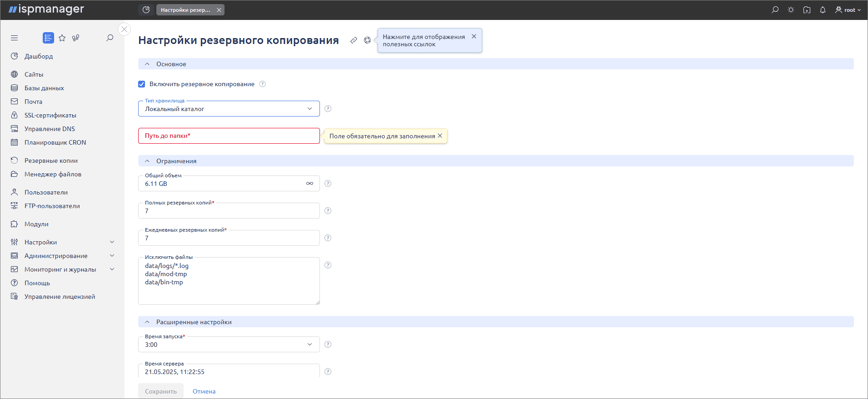Copy page link icon next to title

[x=354, y=40]
